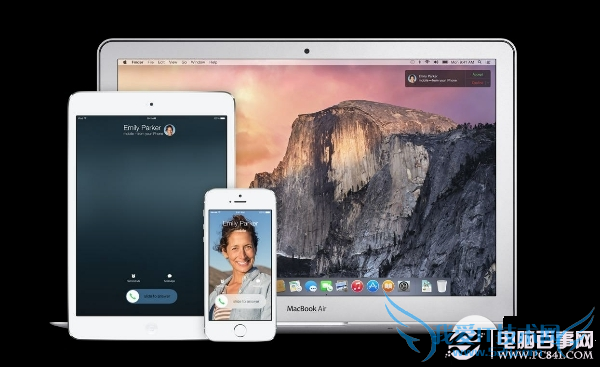Tap the green answer phone button on iPad
This screenshot has height=367, width=600.
132,296
